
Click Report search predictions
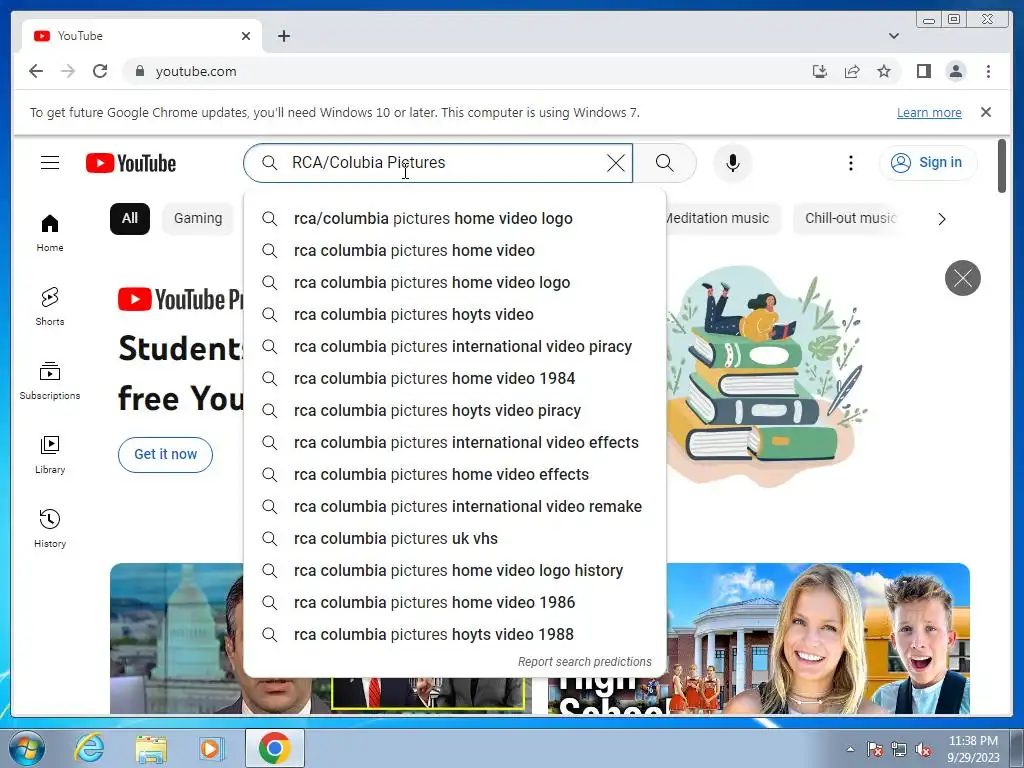[x=584, y=662]
